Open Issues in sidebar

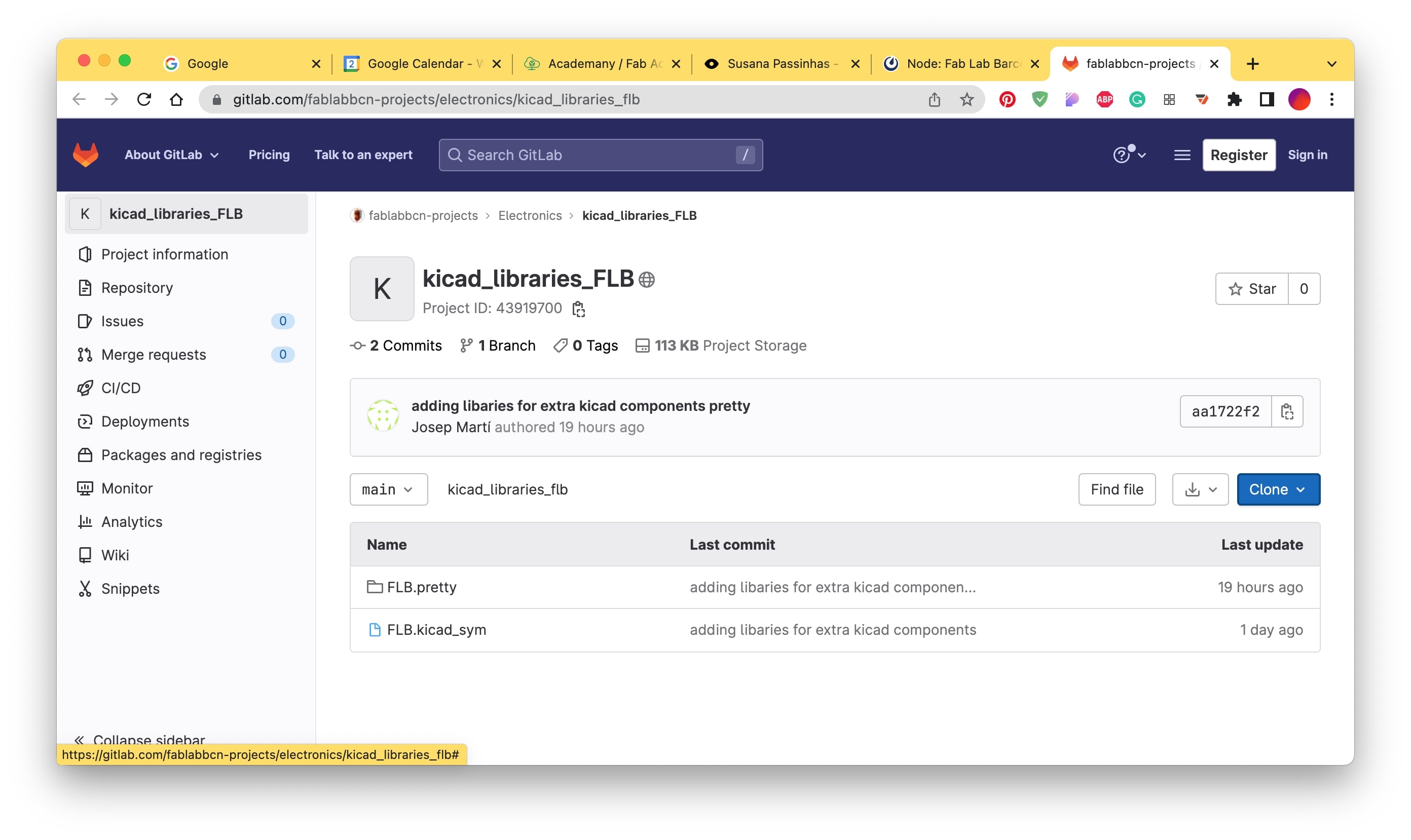(187, 322)
